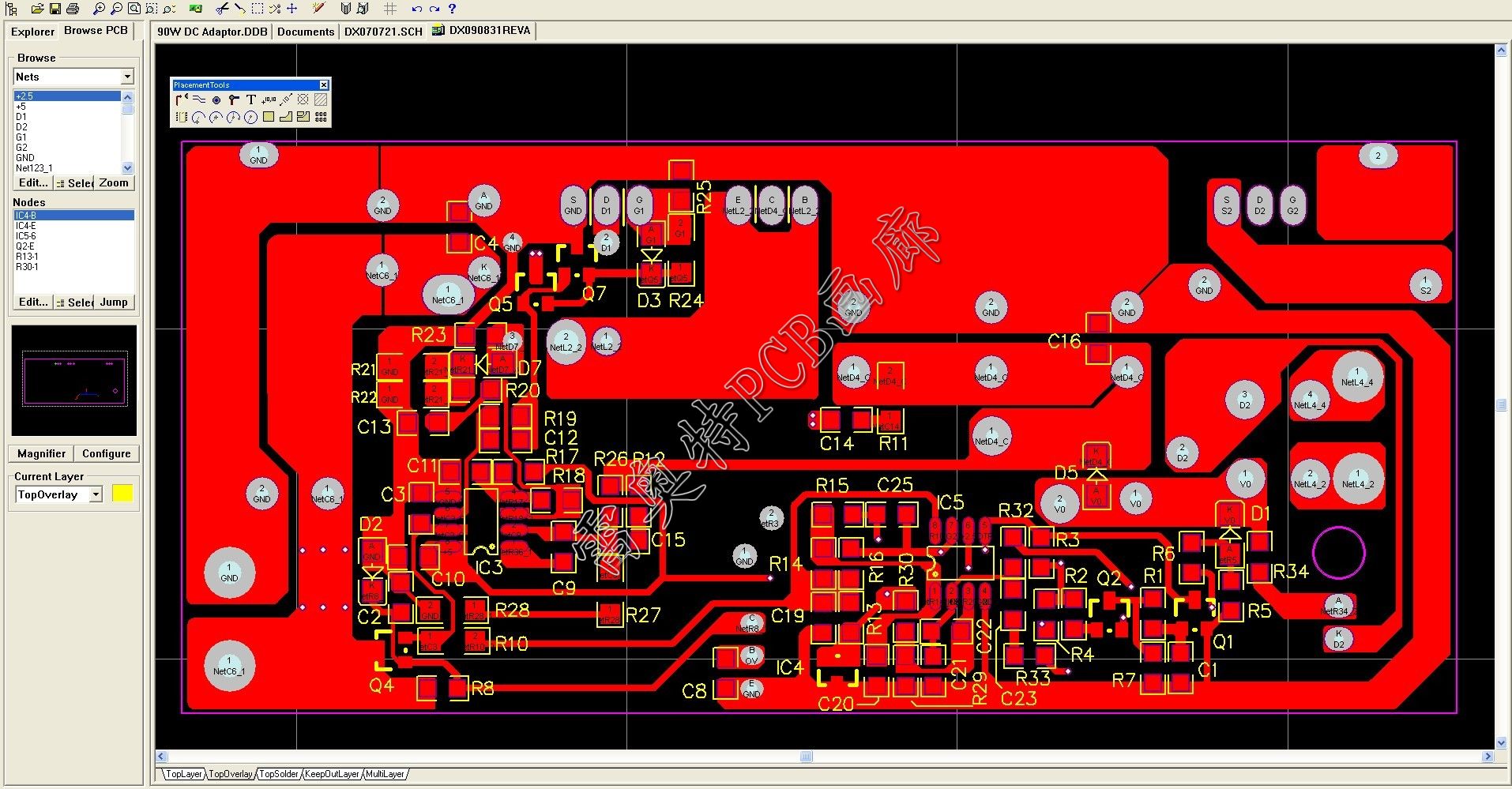Undo the last action in toolbar
Screen dimensions: 1512x789
[416, 9]
